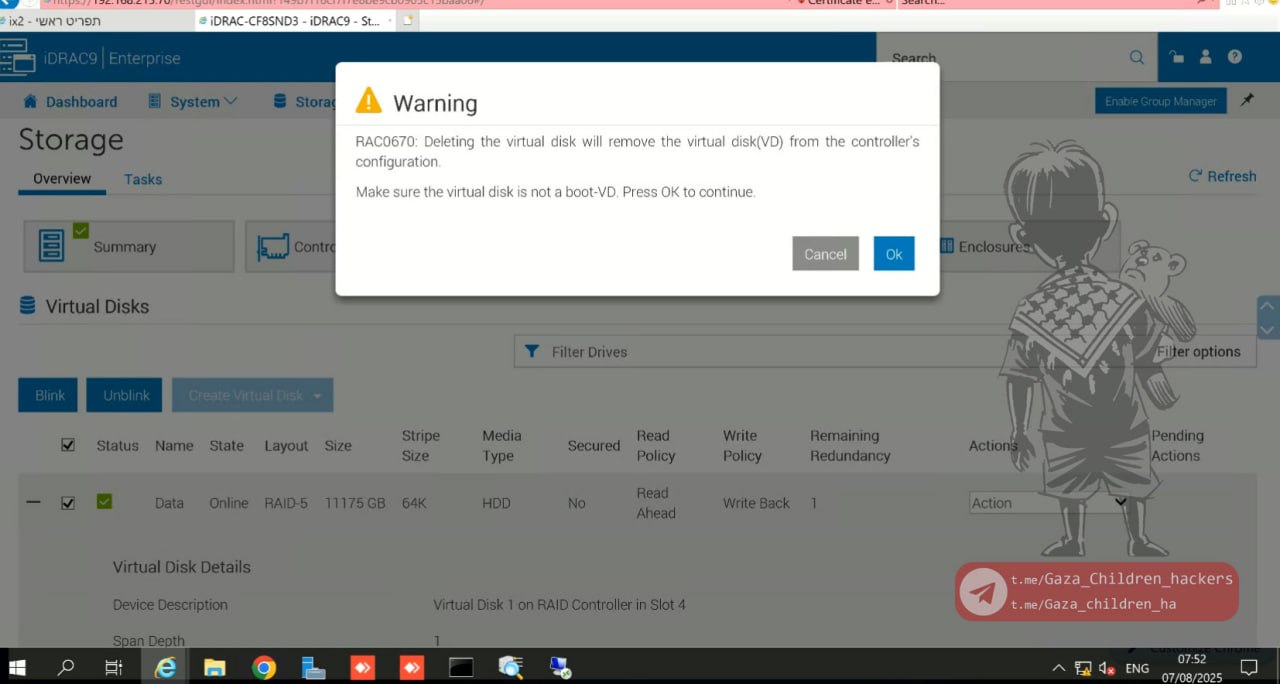Click the Refresh link
This screenshot has width=1280, height=684.
pos(1222,176)
